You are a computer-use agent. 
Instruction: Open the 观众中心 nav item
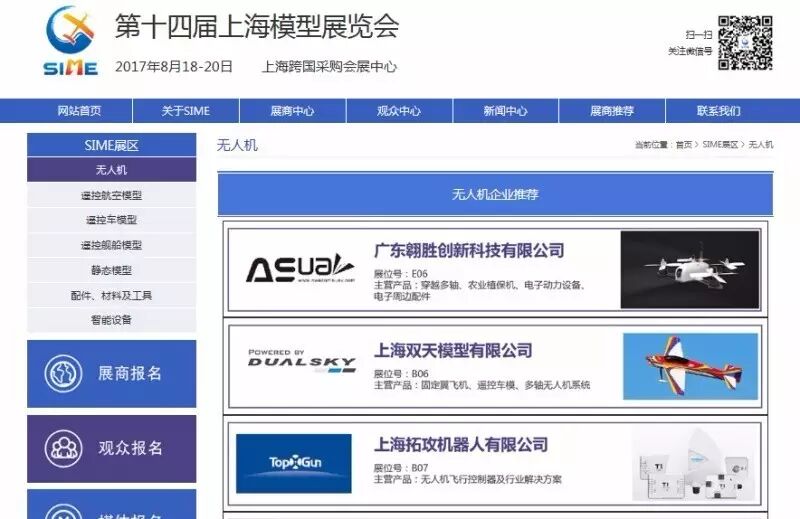(x=399, y=111)
